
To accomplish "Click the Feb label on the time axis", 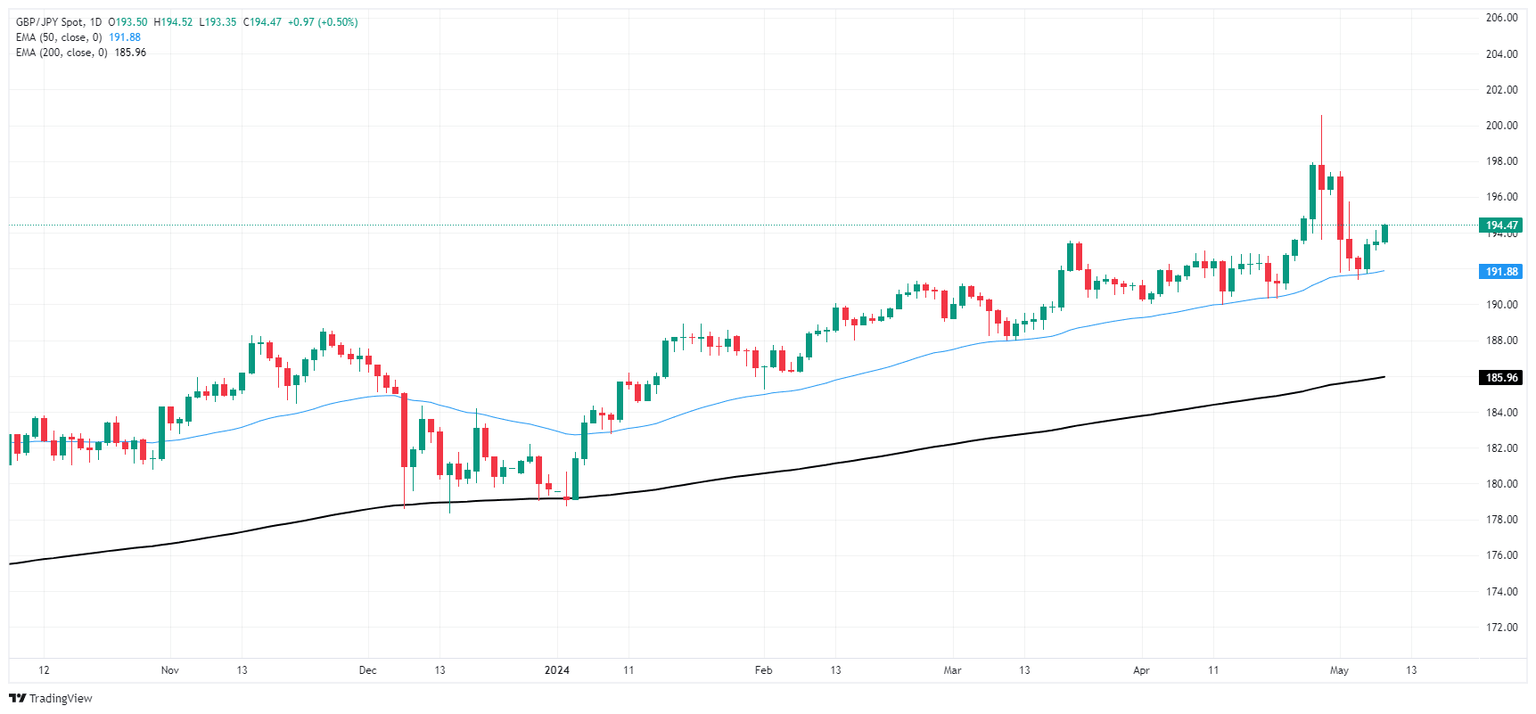I will tap(763, 670).
